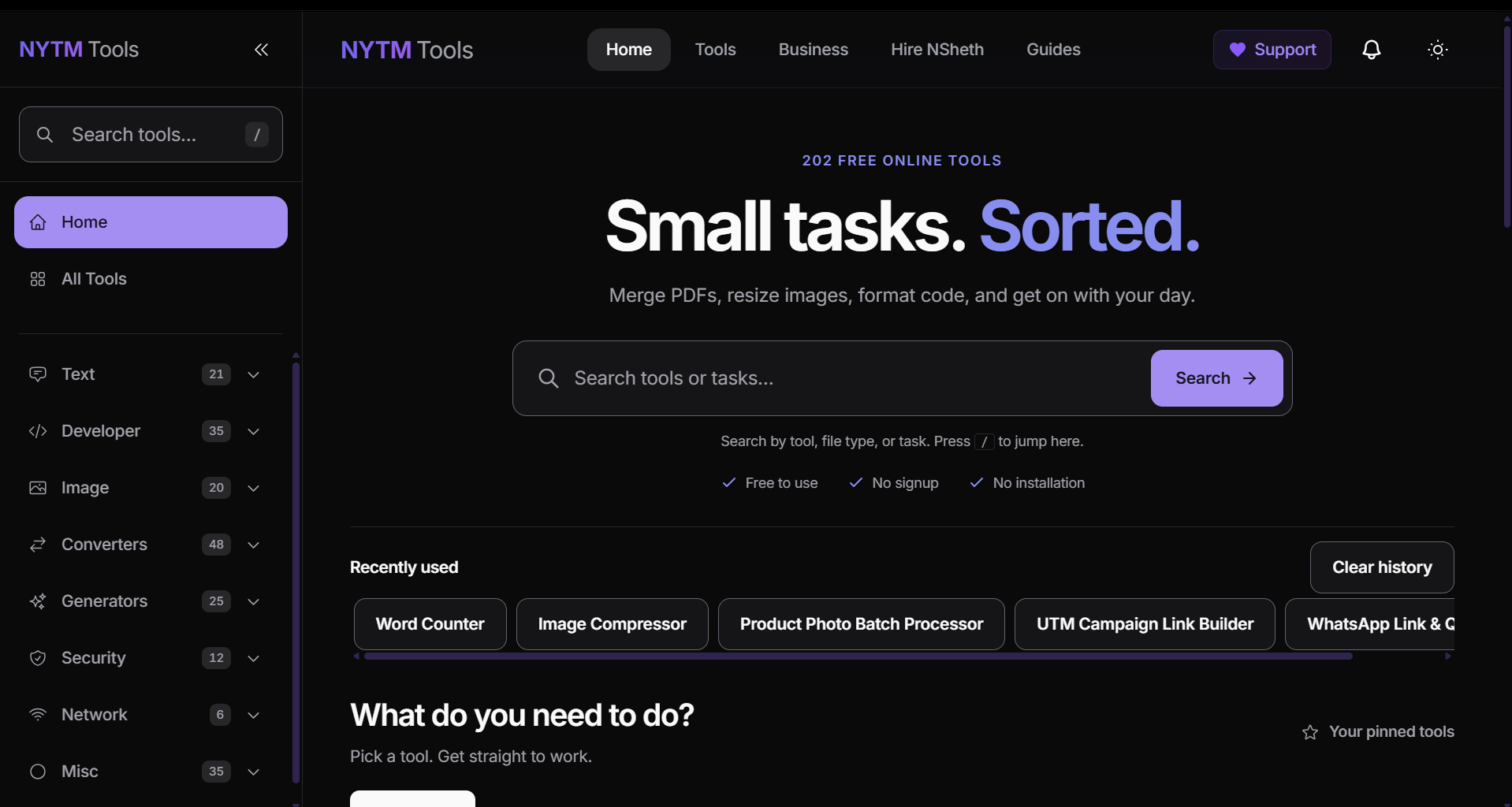1512x807 pixels.
Task: Click Clear history button
Action: coord(1382,567)
